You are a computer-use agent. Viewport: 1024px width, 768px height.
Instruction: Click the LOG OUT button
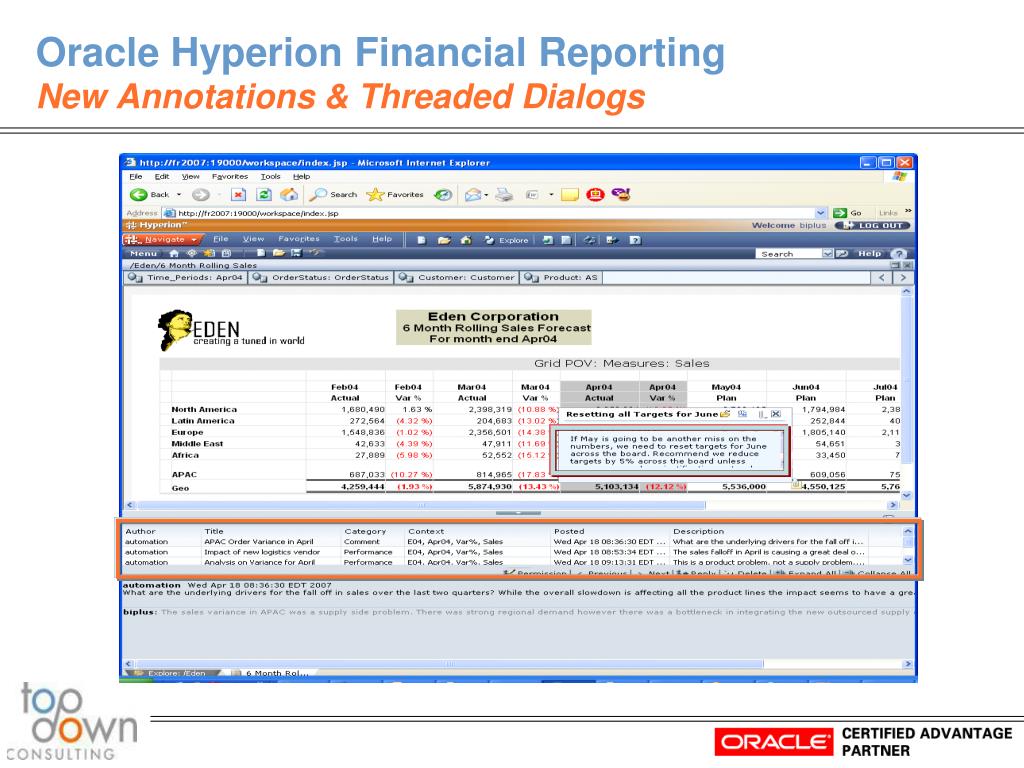click(x=872, y=225)
